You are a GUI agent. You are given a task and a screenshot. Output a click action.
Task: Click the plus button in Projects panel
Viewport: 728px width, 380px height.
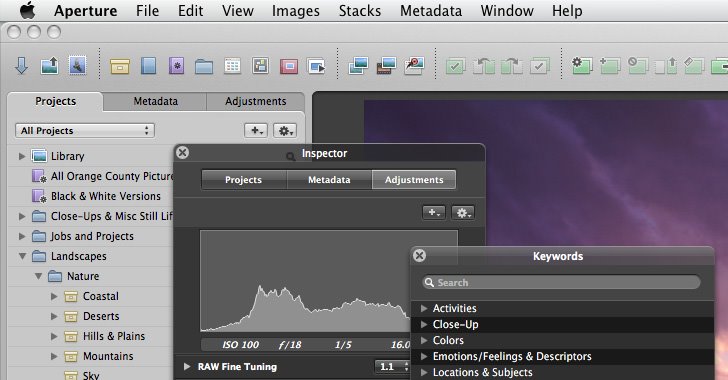256,131
